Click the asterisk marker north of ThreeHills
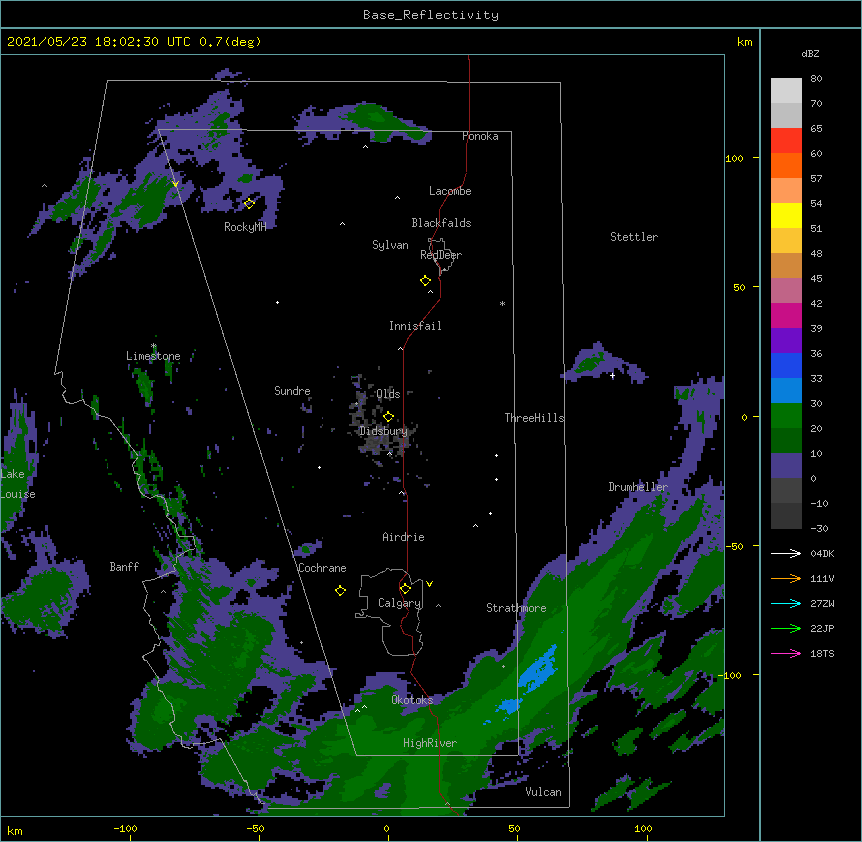 point(502,303)
